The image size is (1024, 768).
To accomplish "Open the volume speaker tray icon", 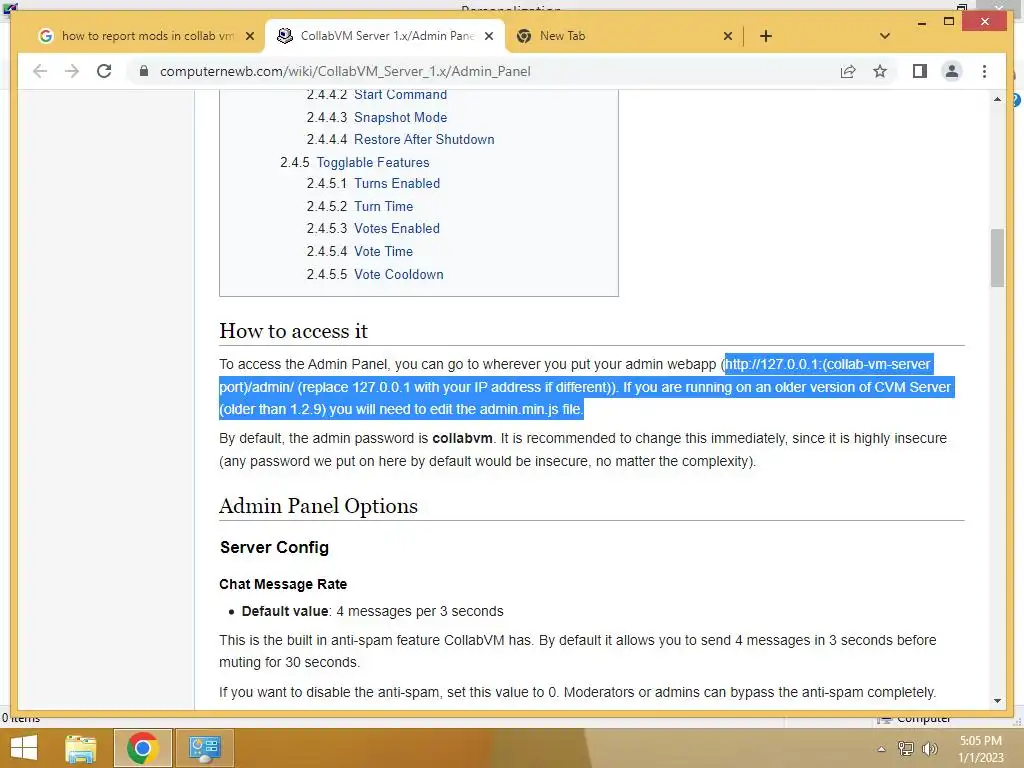I will [929, 749].
